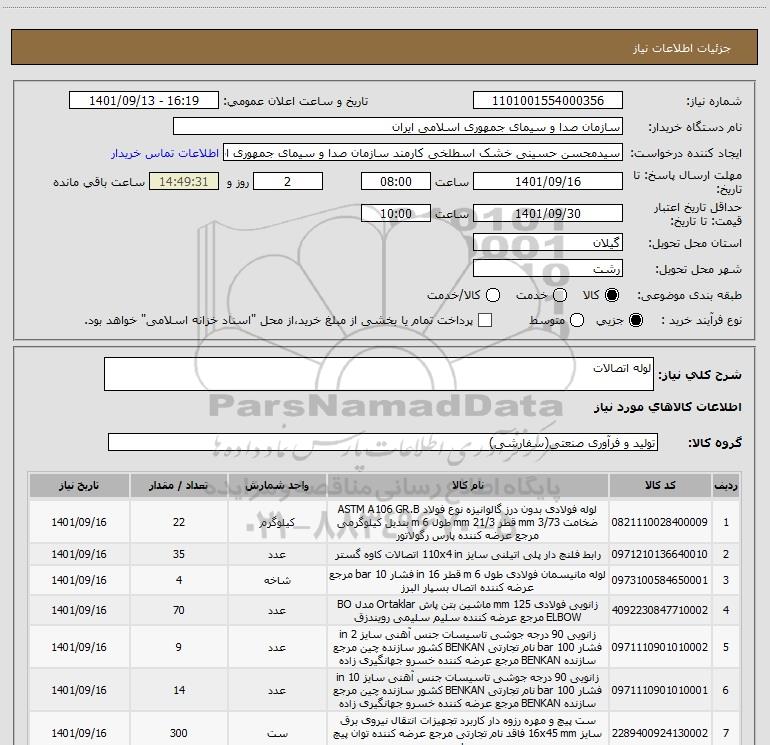
Task: Click the 2 in BENKAN elbow description
Action: 468,647
